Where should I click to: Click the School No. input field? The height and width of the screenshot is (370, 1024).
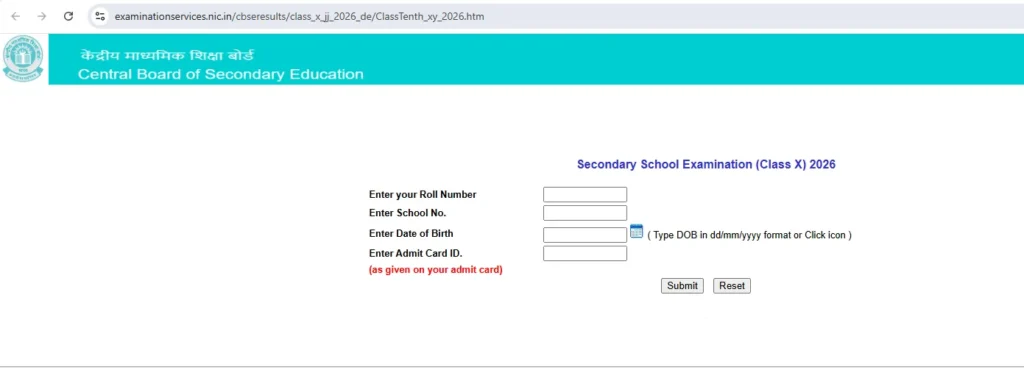click(584, 213)
